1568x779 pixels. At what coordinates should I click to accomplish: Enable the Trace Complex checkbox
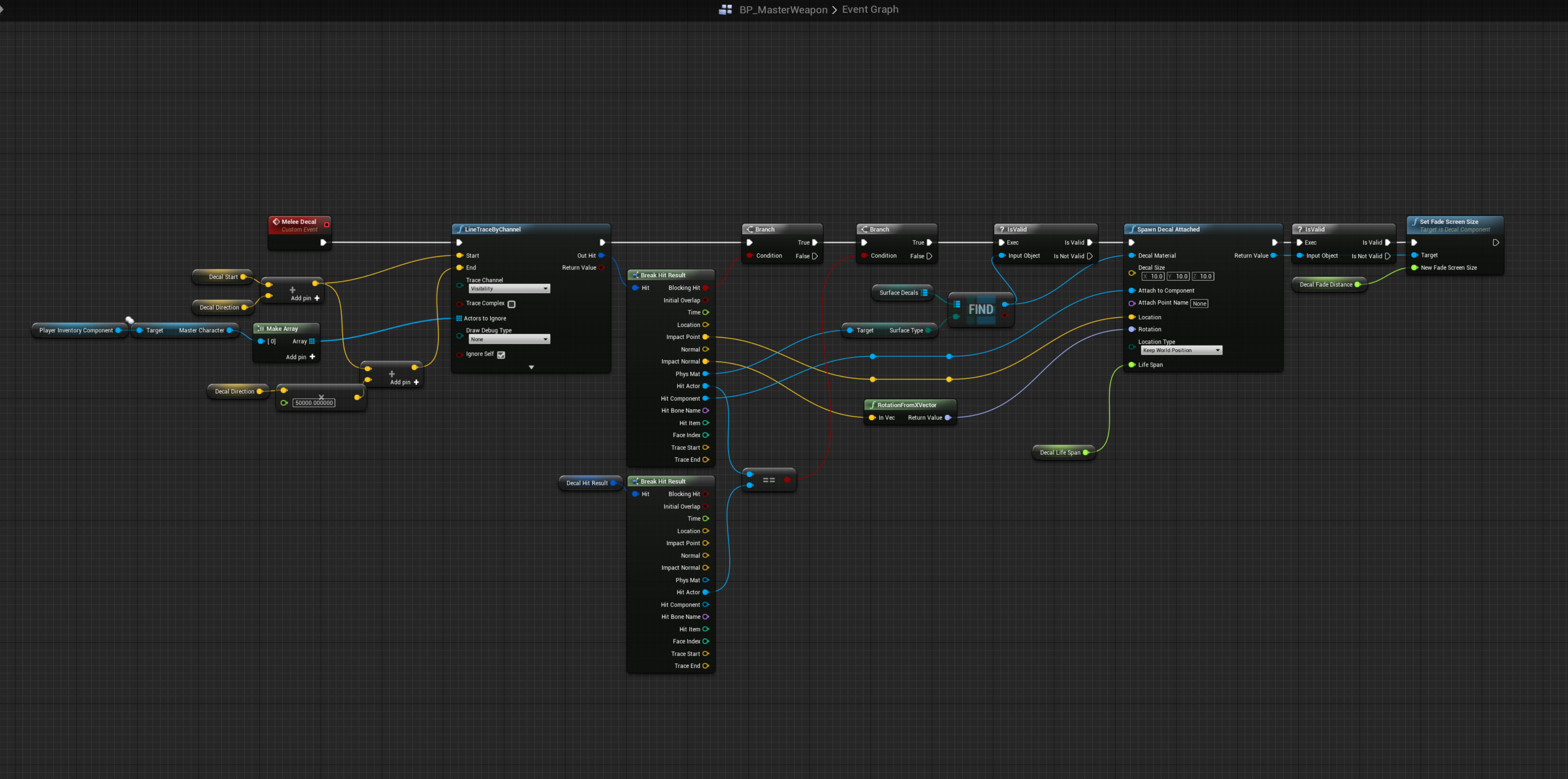point(511,304)
